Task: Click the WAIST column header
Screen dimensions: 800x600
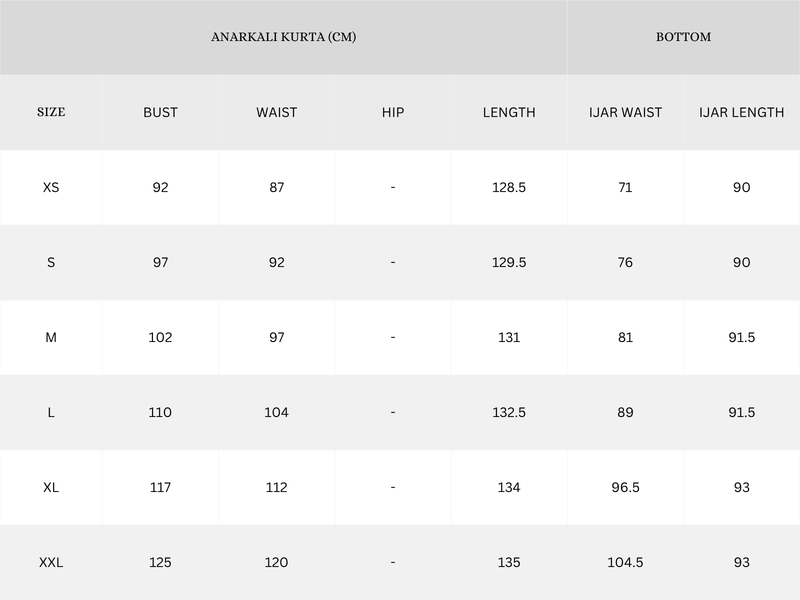Action: pos(276,112)
